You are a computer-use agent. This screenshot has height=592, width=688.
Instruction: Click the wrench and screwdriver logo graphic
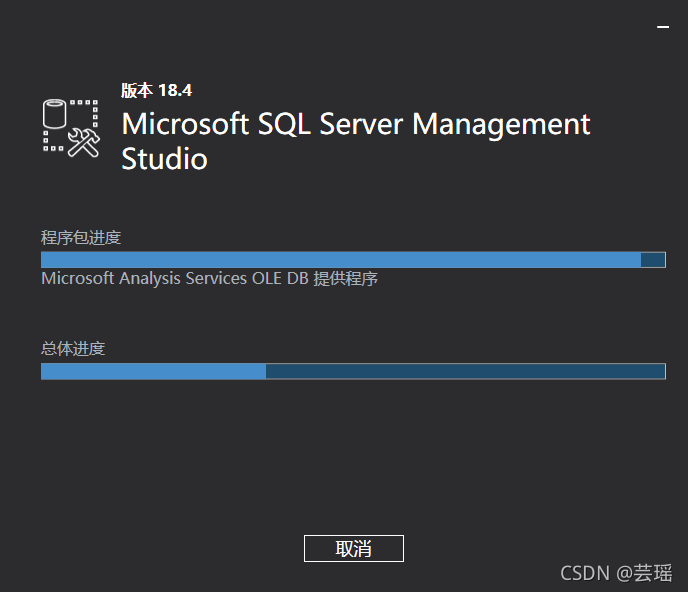85,143
